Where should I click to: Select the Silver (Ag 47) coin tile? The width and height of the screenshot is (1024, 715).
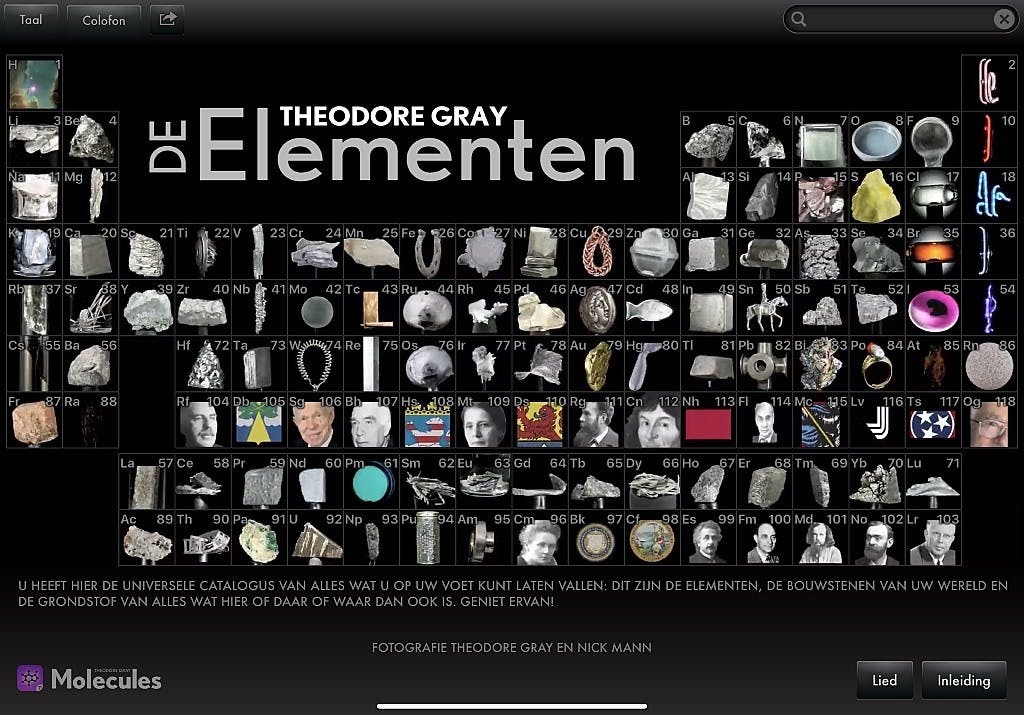point(596,308)
